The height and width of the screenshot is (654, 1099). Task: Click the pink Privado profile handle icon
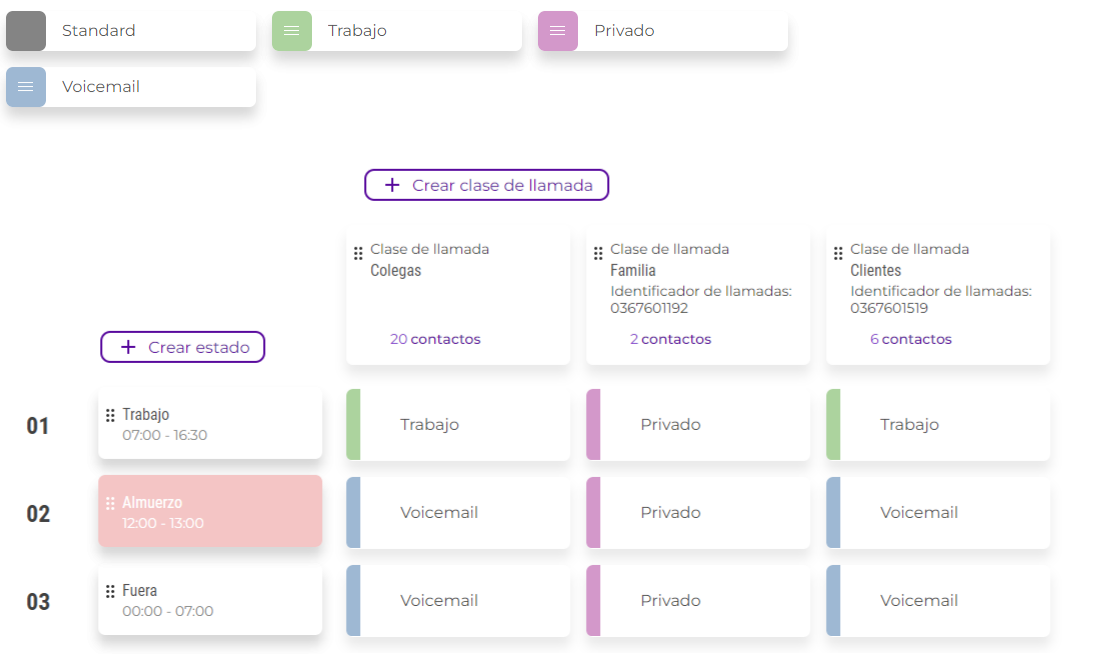pyautogui.click(x=557, y=31)
